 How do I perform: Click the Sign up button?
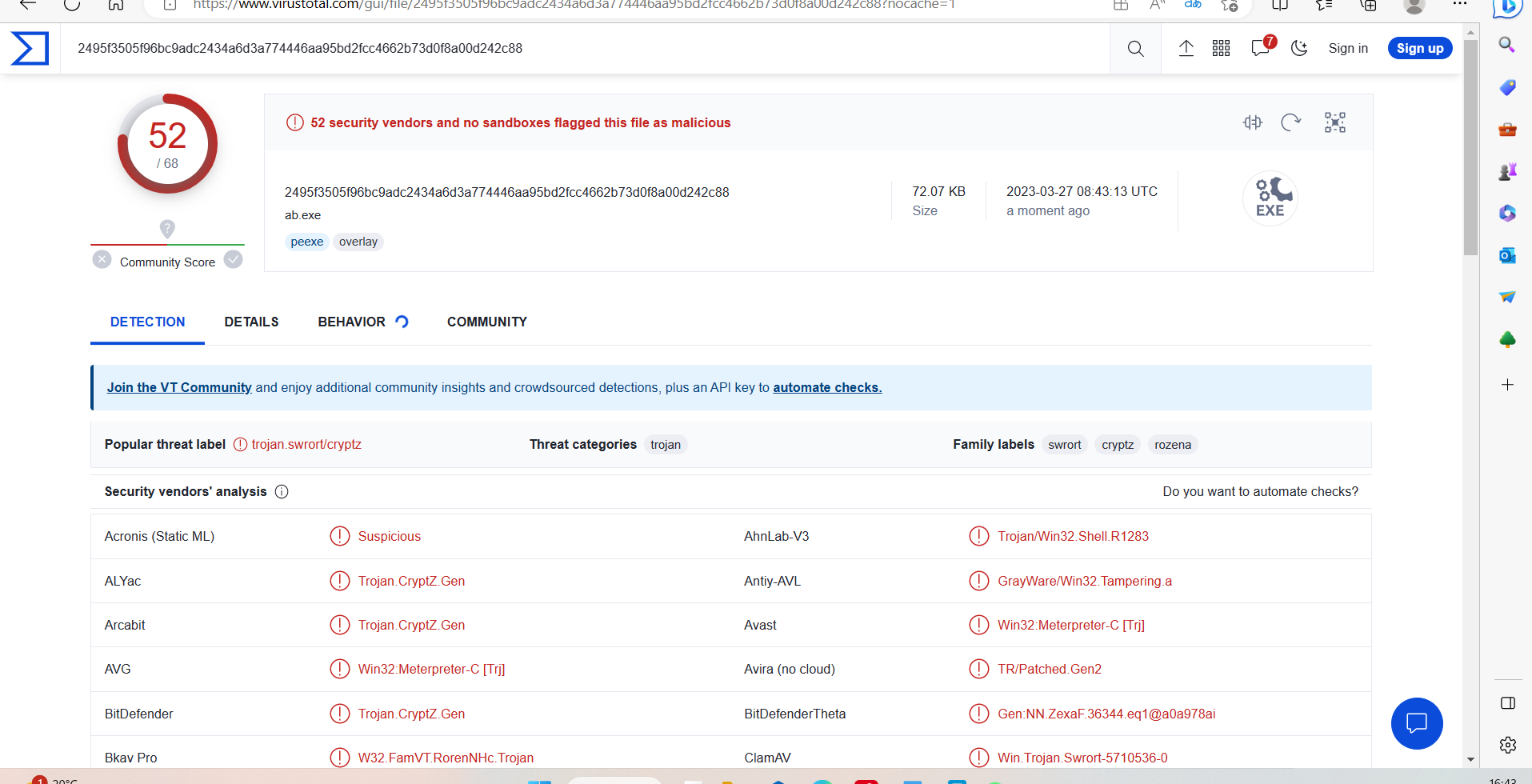coord(1420,49)
